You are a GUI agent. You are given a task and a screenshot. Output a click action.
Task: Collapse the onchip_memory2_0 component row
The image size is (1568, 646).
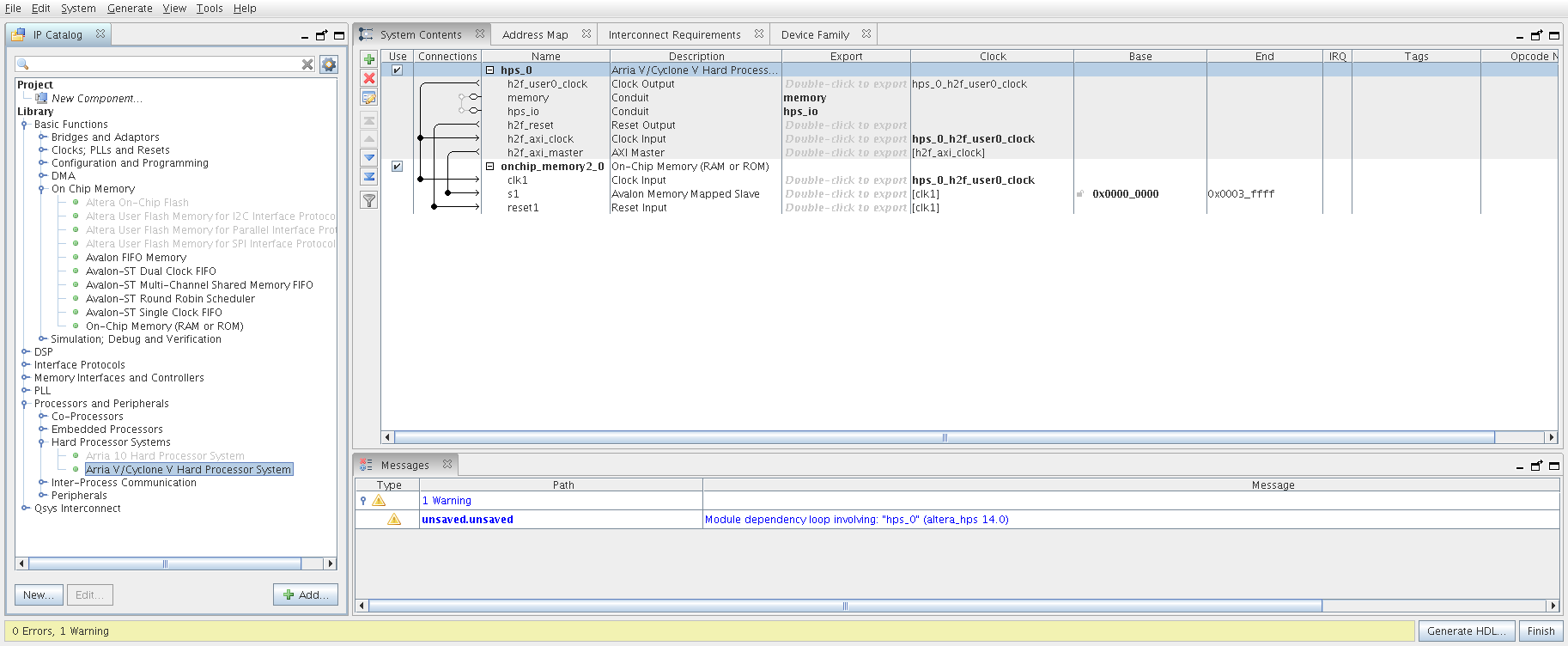click(490, 167)
